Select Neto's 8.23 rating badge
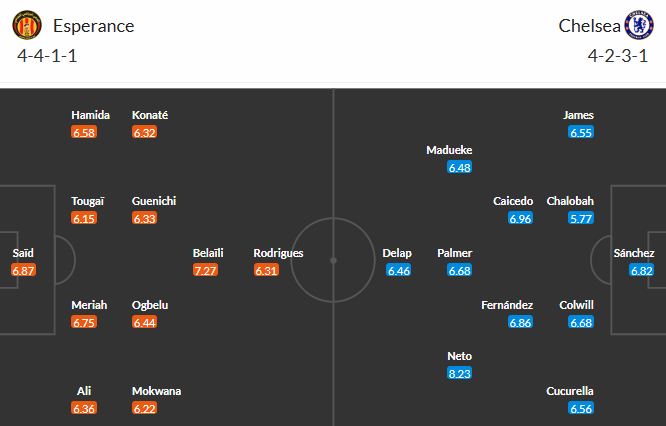Image resolution: width=666 pixels, height=426 pixels. (460, 373)
